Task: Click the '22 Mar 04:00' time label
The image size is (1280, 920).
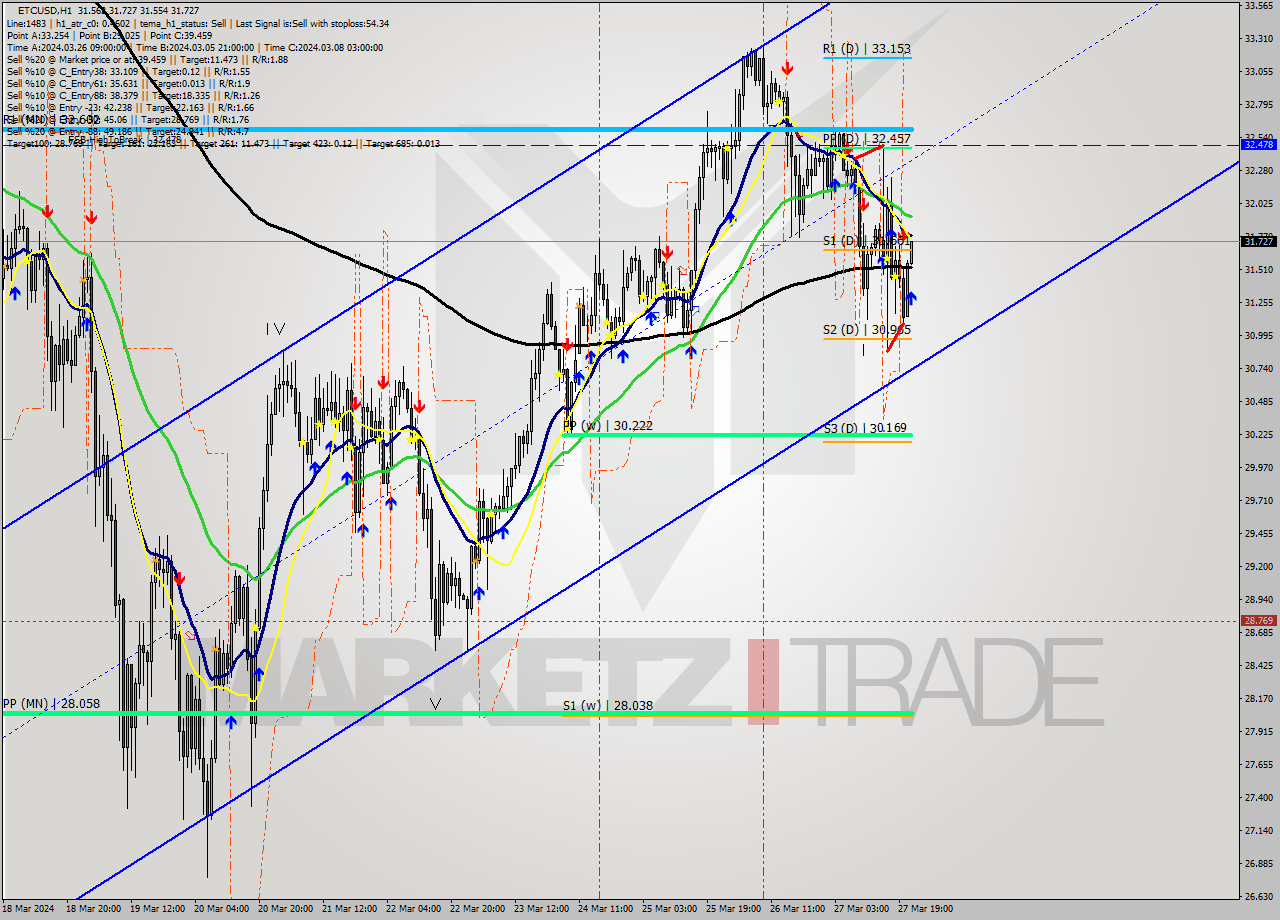Action: point(413,909)
